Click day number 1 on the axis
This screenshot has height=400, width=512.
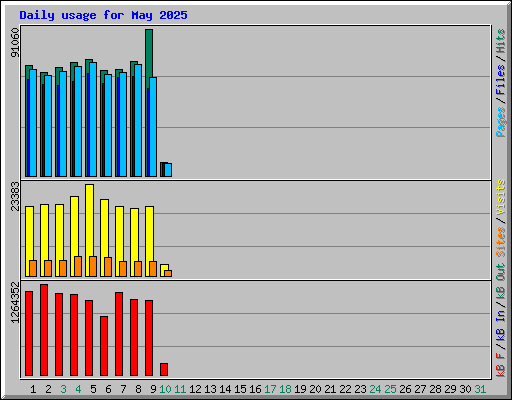click(x=33, y=389)
